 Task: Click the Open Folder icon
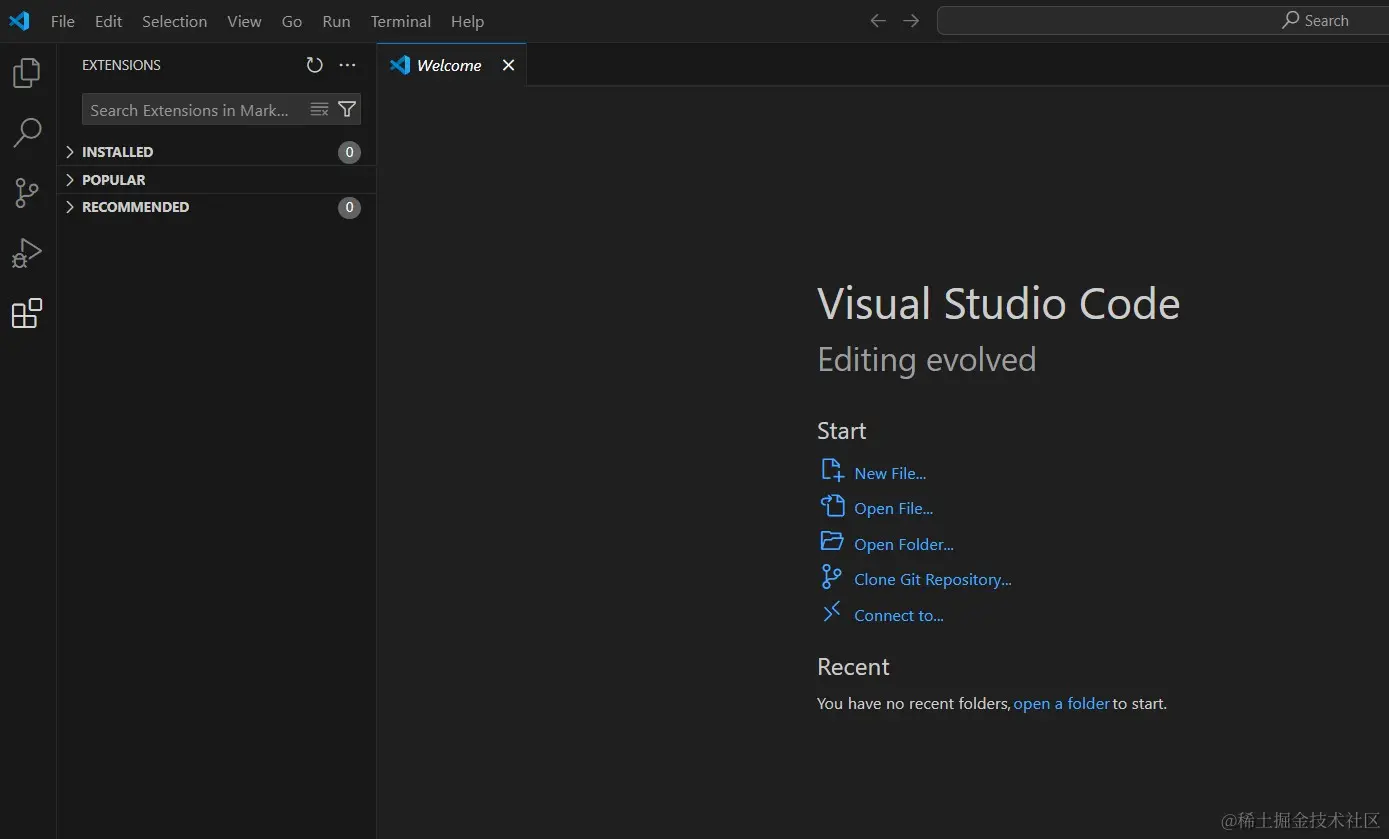(832, 541)
